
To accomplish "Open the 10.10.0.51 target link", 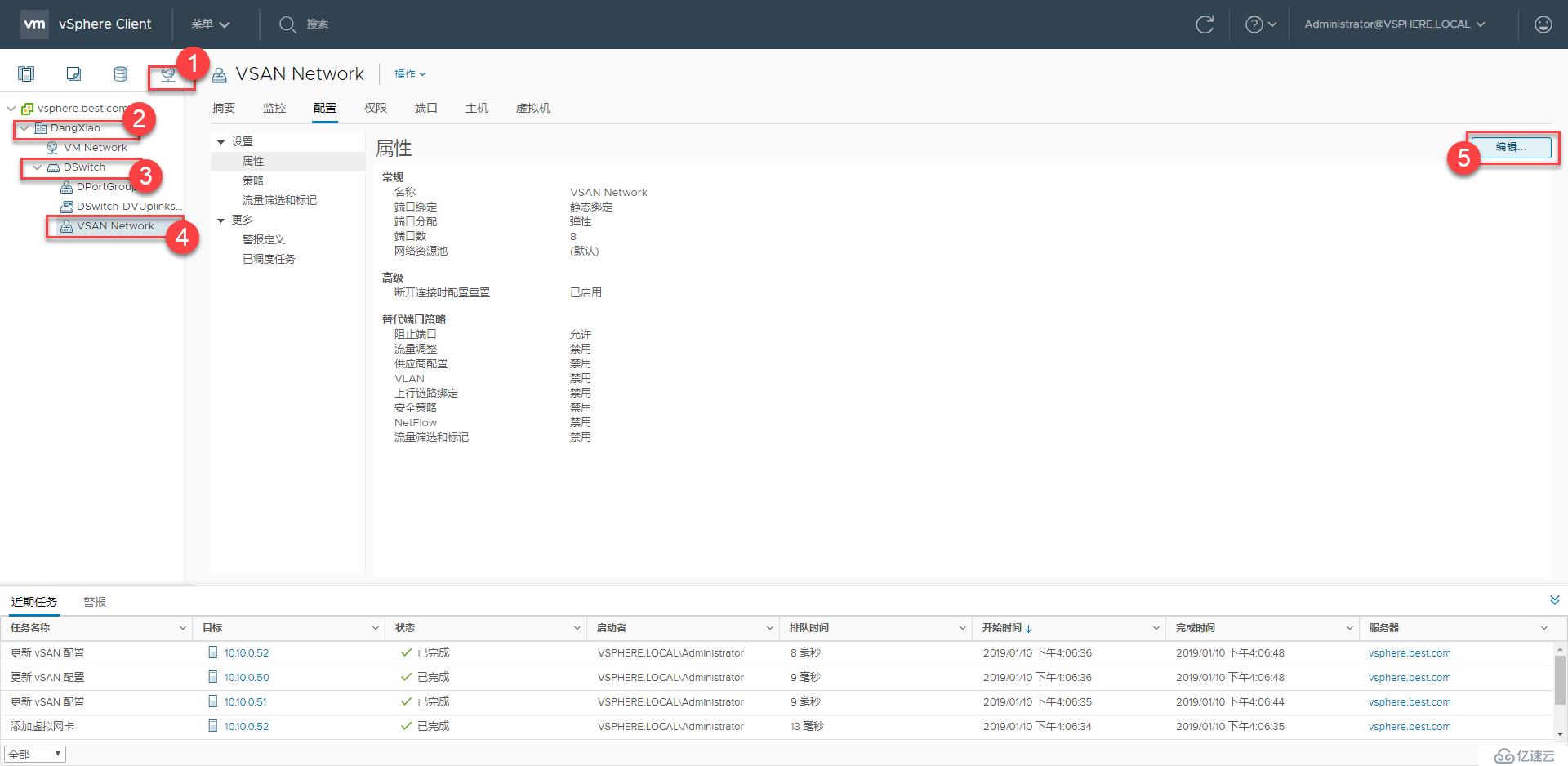I will pos(245,702).
